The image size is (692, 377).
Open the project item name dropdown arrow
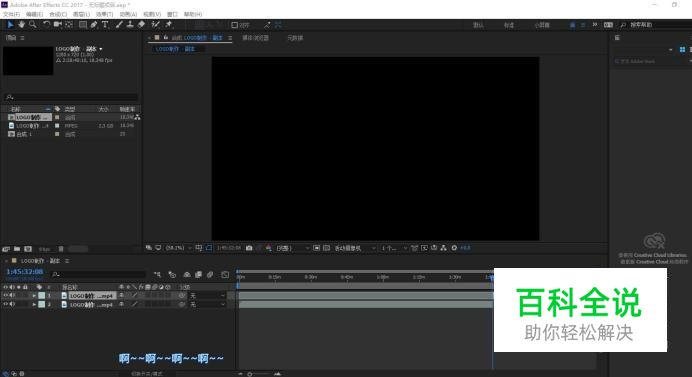(101, 49)
